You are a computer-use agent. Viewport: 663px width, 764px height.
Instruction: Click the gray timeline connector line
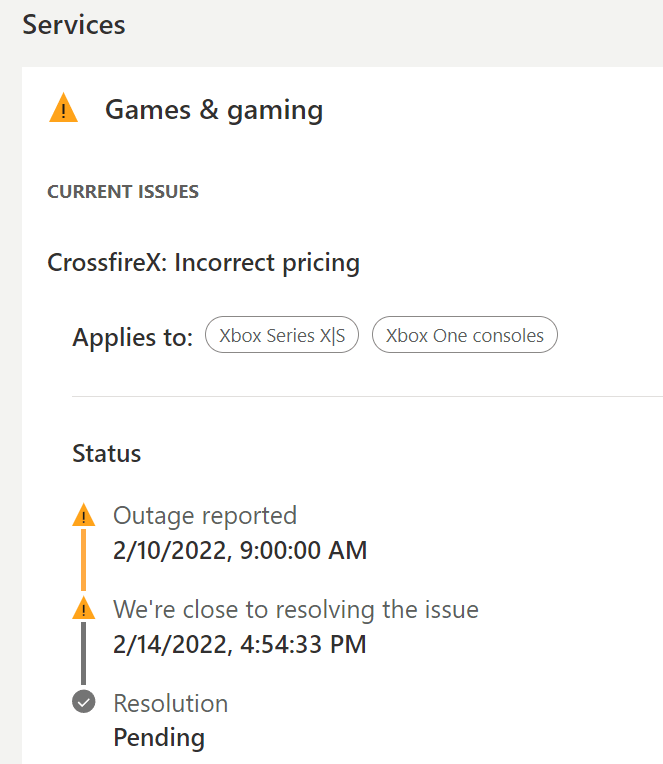point(84,654)
